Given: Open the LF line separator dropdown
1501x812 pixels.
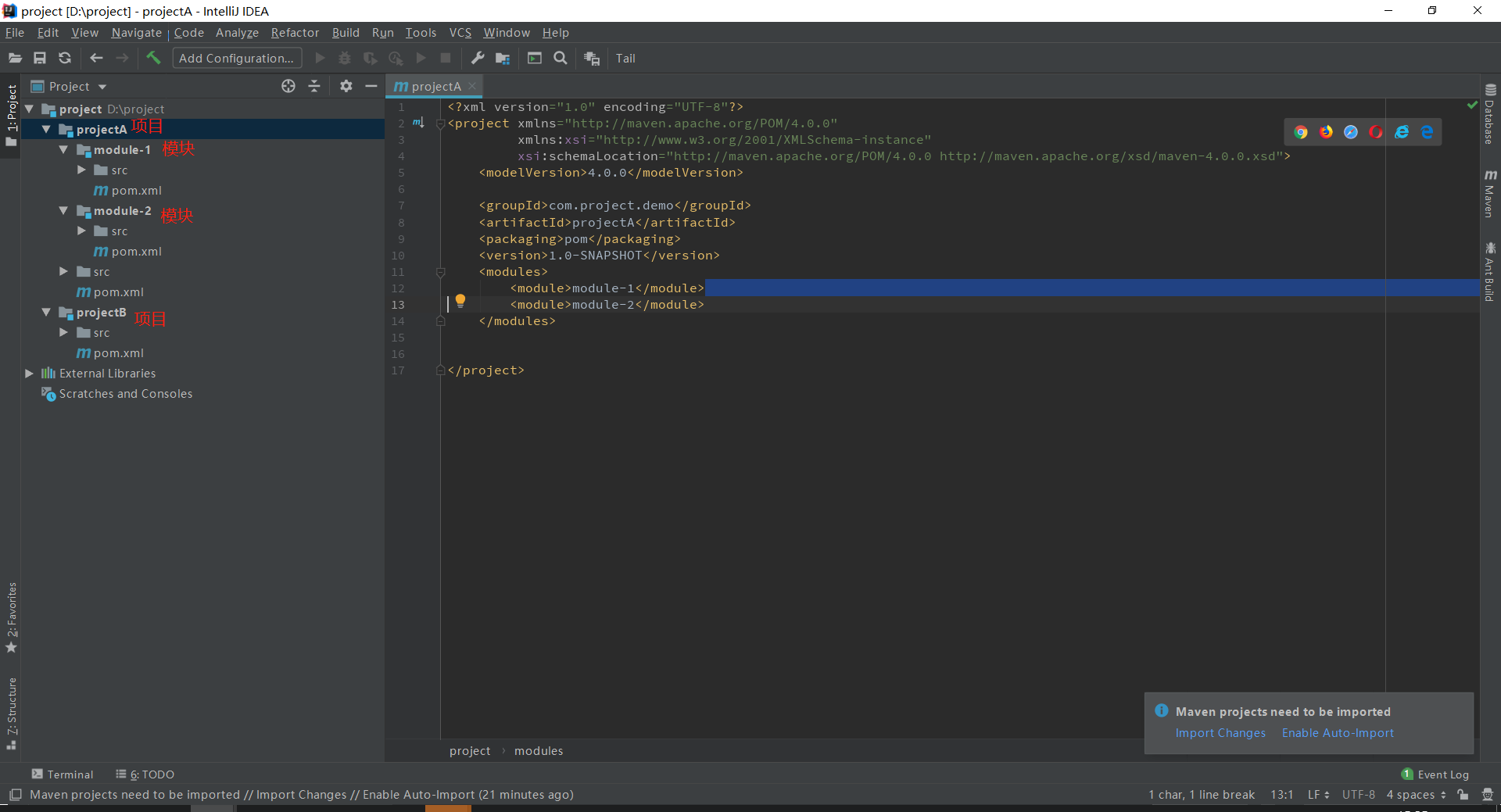Looking at the screenshot, I should pyautogui.click(x=1318, y=795).
